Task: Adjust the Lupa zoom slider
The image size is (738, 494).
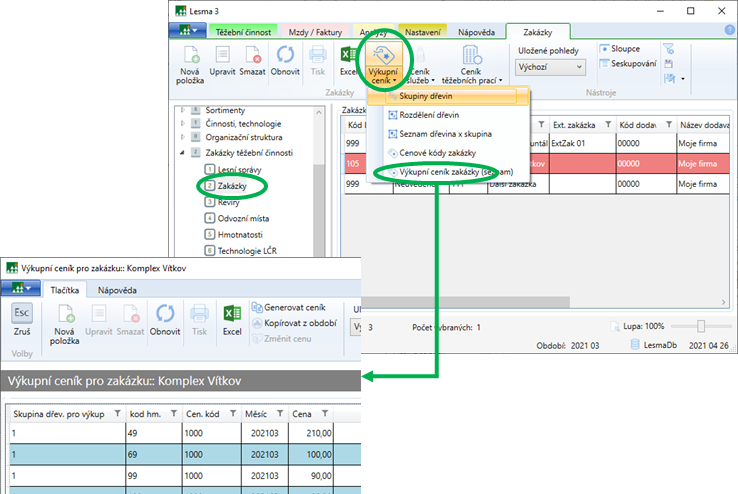Action: [701, 326]
